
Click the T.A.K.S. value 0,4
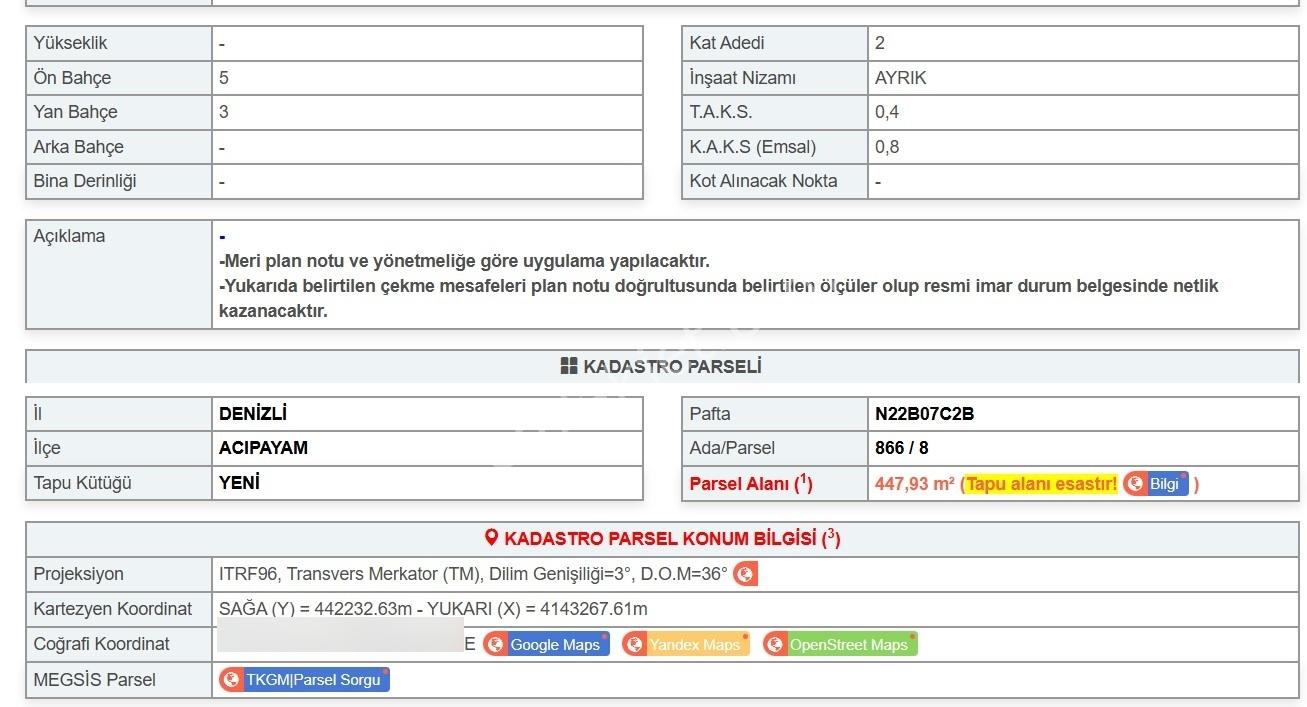click(887, 112)
